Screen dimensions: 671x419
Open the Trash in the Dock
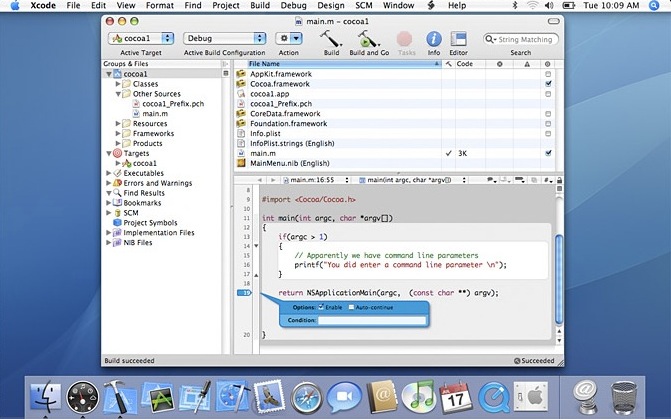coord(623,398)
